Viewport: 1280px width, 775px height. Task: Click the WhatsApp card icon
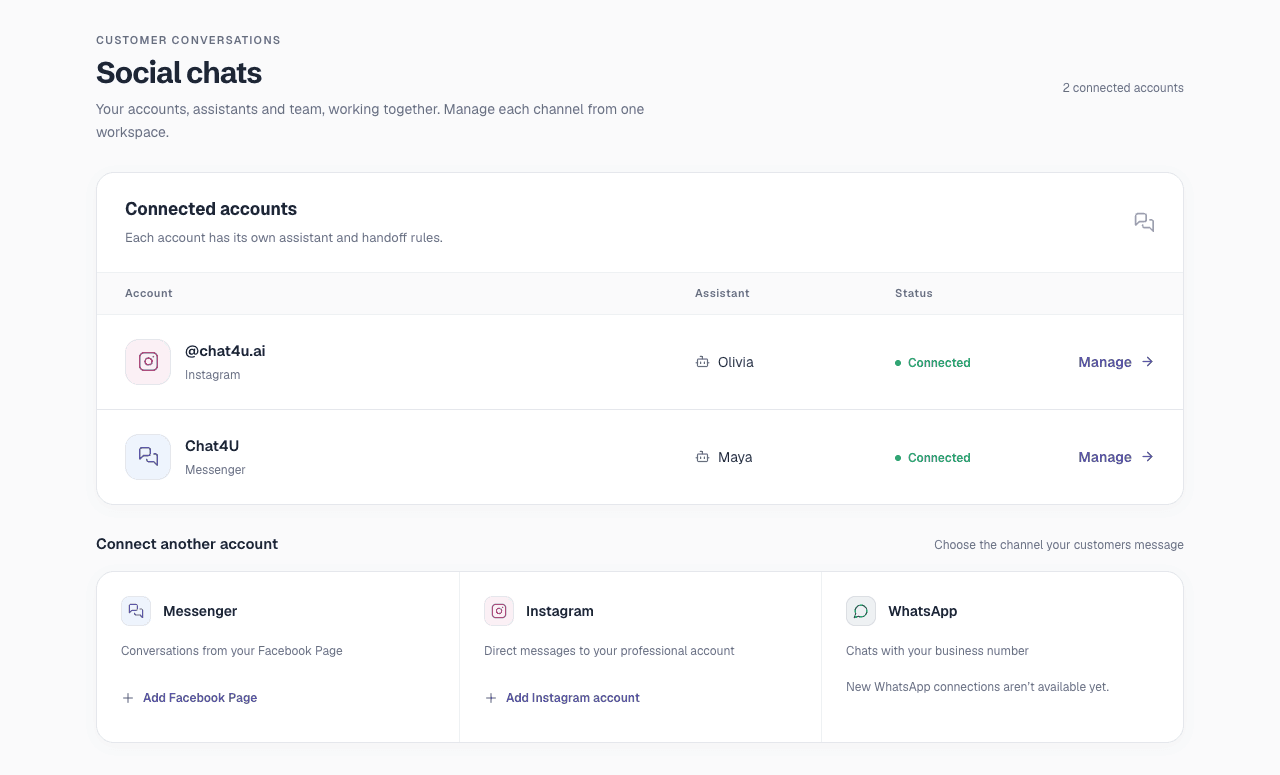(861, 611)
